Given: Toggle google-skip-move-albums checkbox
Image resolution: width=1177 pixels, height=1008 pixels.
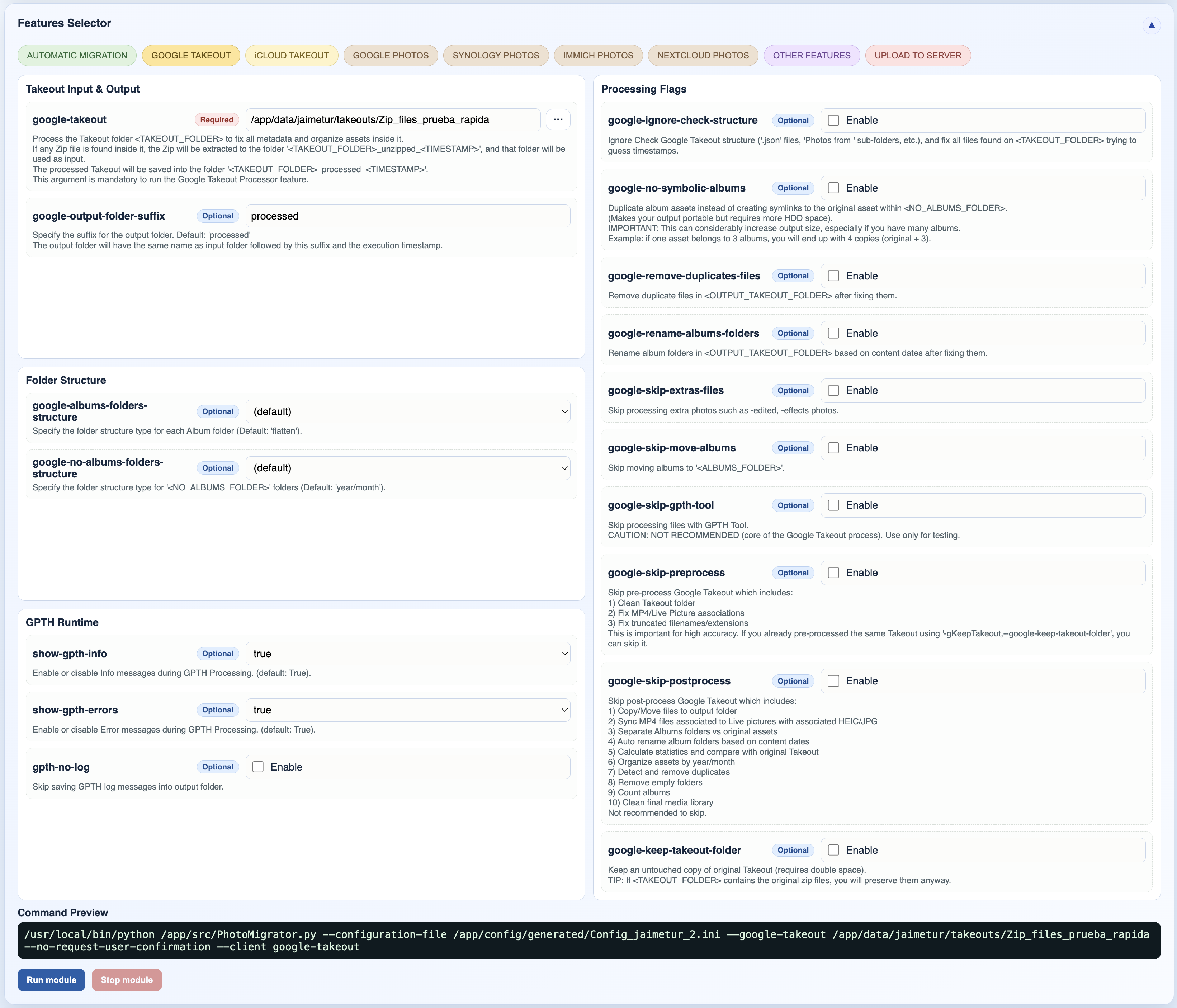Looking at the screenshot, I should point(833,448).
